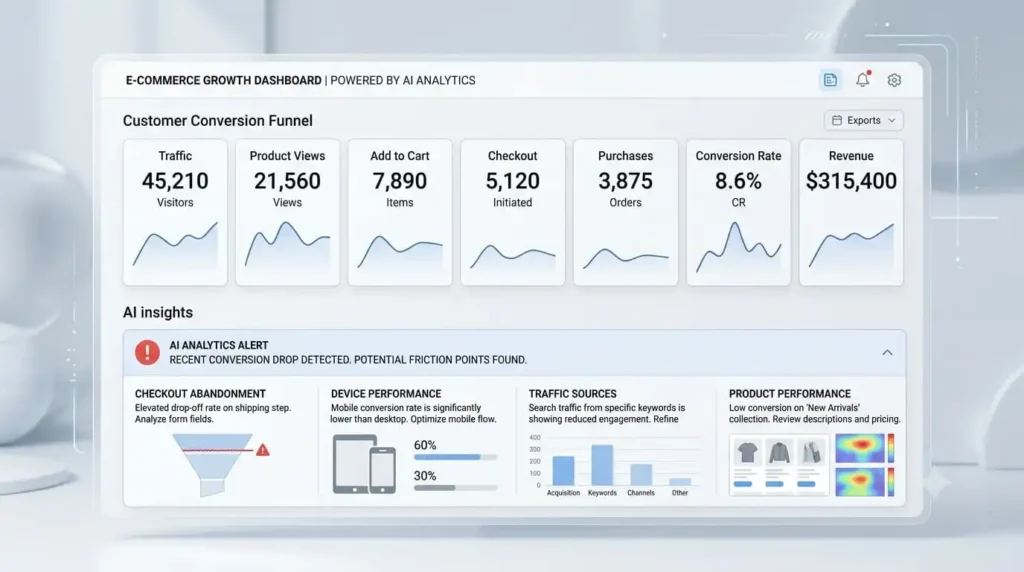Click the 60% conversion progress bar
The image size is (1024, 572).
click(455, 457)
